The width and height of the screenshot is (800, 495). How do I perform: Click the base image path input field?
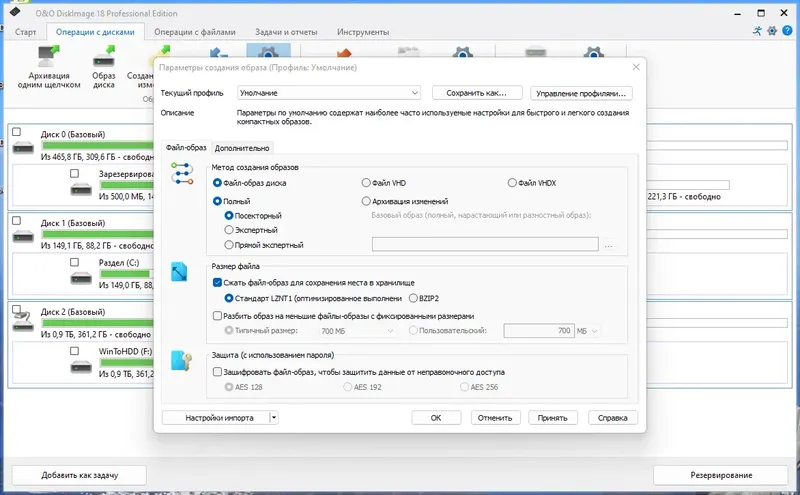(485, 244)
